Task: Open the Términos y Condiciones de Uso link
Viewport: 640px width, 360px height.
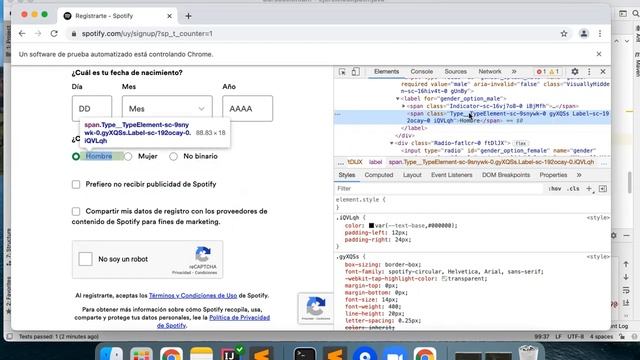Action: coord(193,296)
